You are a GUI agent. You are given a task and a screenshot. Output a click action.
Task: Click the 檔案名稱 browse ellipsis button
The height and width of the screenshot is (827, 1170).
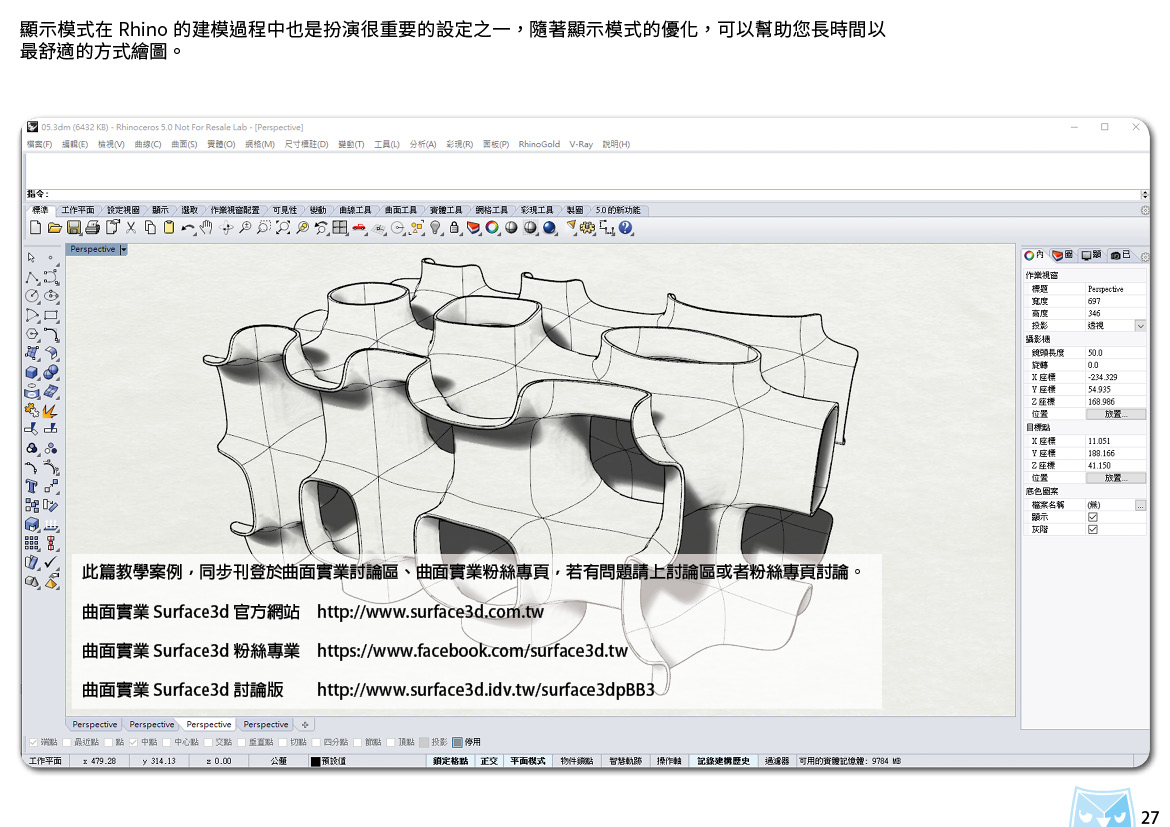[x=1140, y=506]
